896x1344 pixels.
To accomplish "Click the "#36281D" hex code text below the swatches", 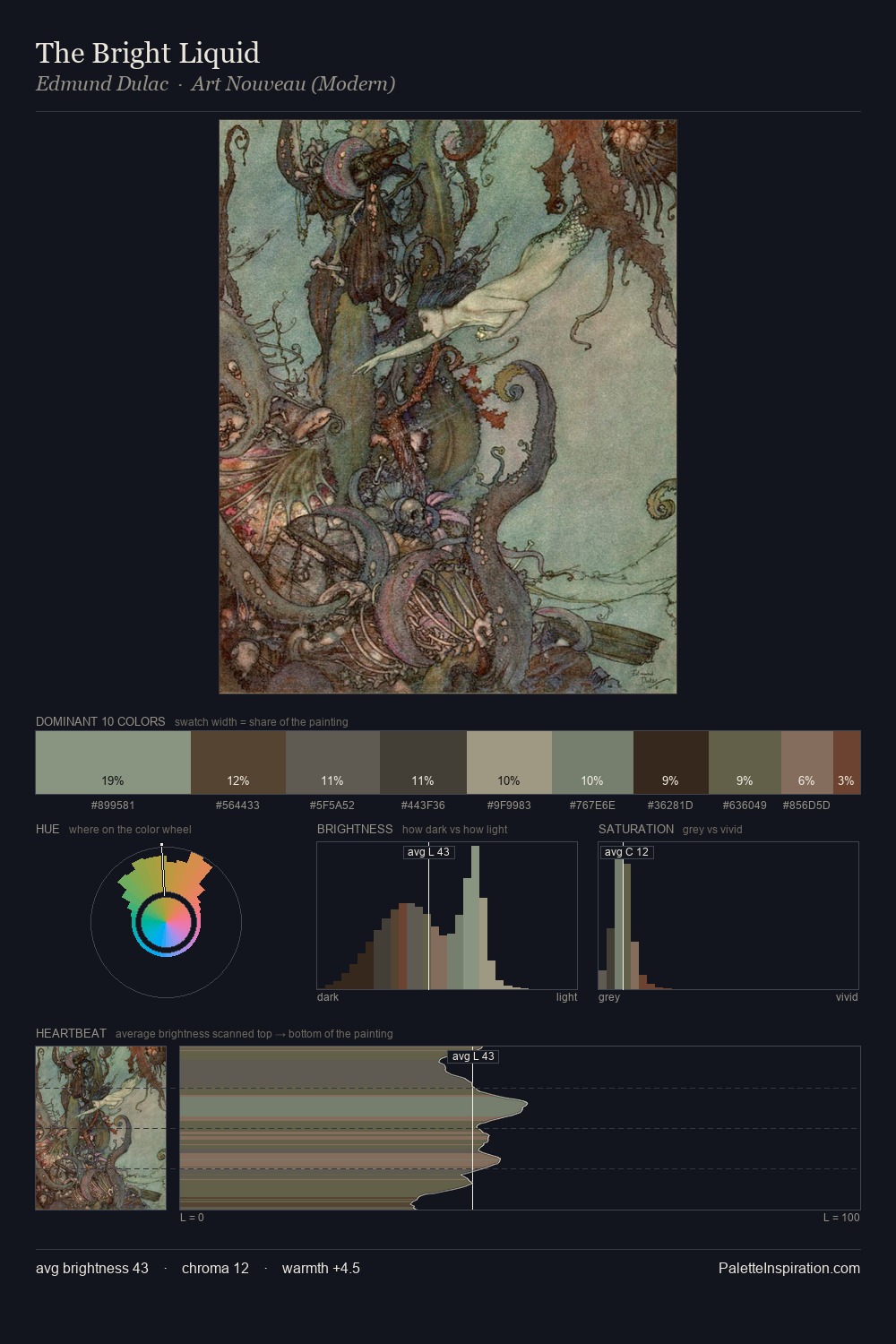I will coord(670,806).
